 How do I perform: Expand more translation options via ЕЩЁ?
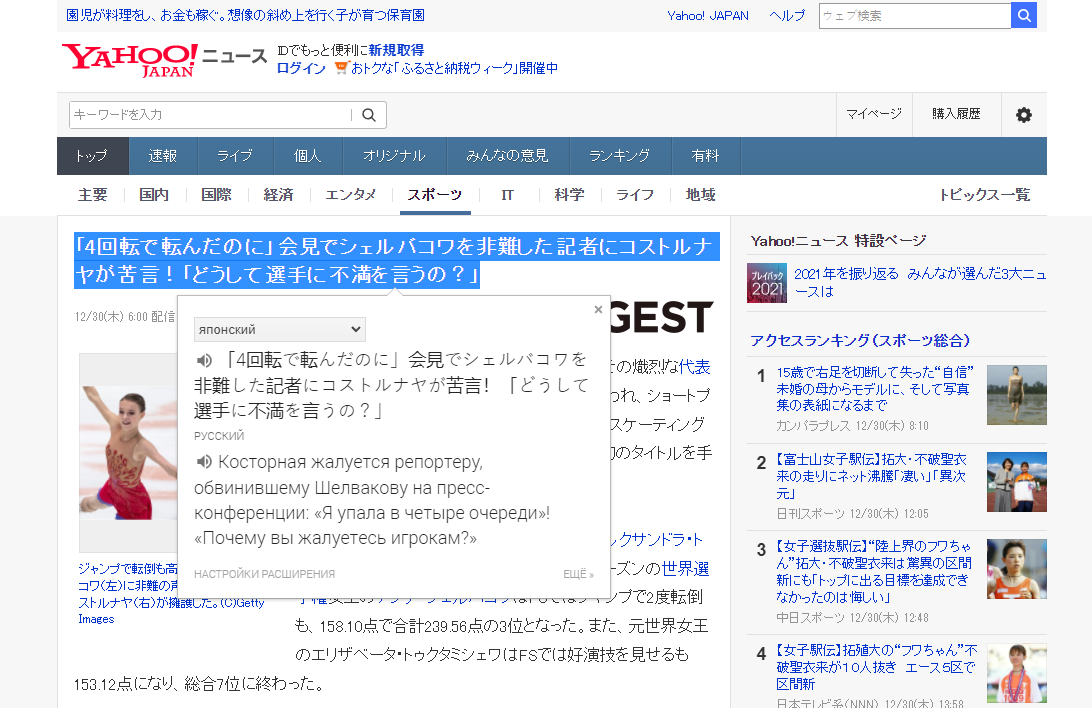578,575
